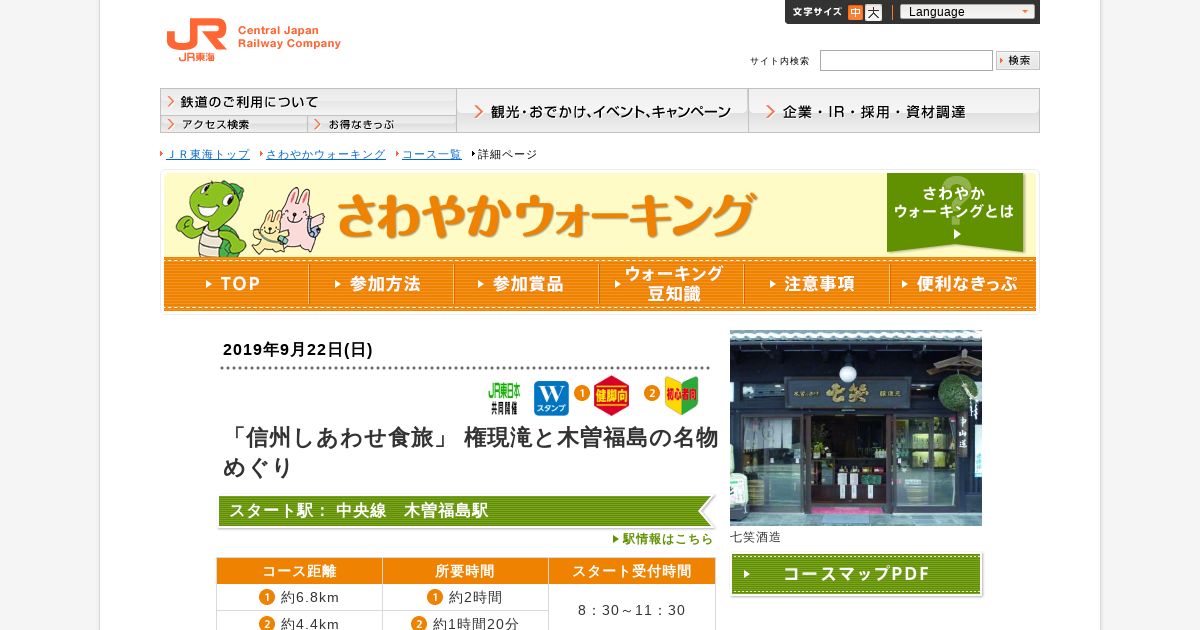Click the turtle mascot character image

coord(211,217)
